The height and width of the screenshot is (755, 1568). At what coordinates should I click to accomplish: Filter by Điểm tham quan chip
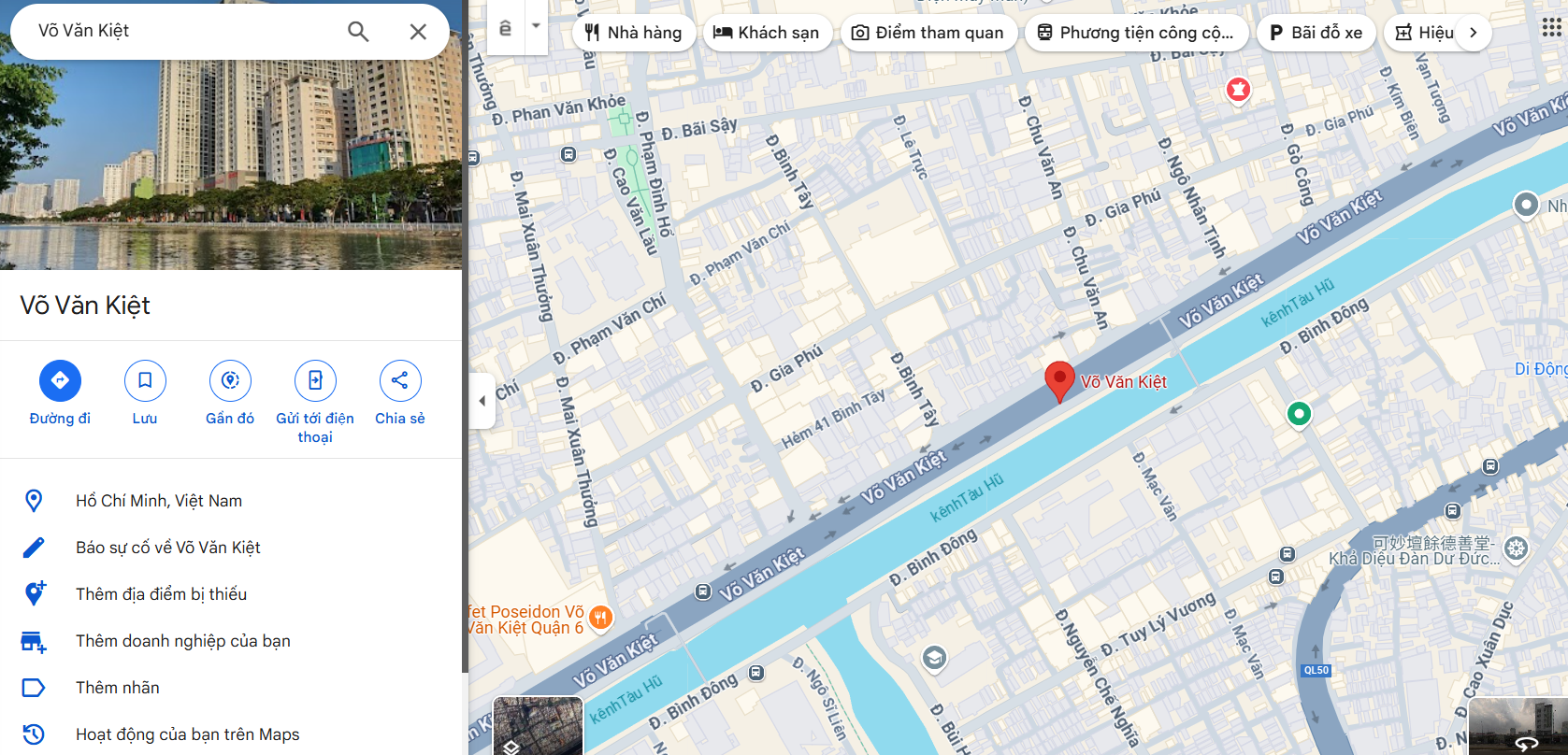(x=928, y=33)
